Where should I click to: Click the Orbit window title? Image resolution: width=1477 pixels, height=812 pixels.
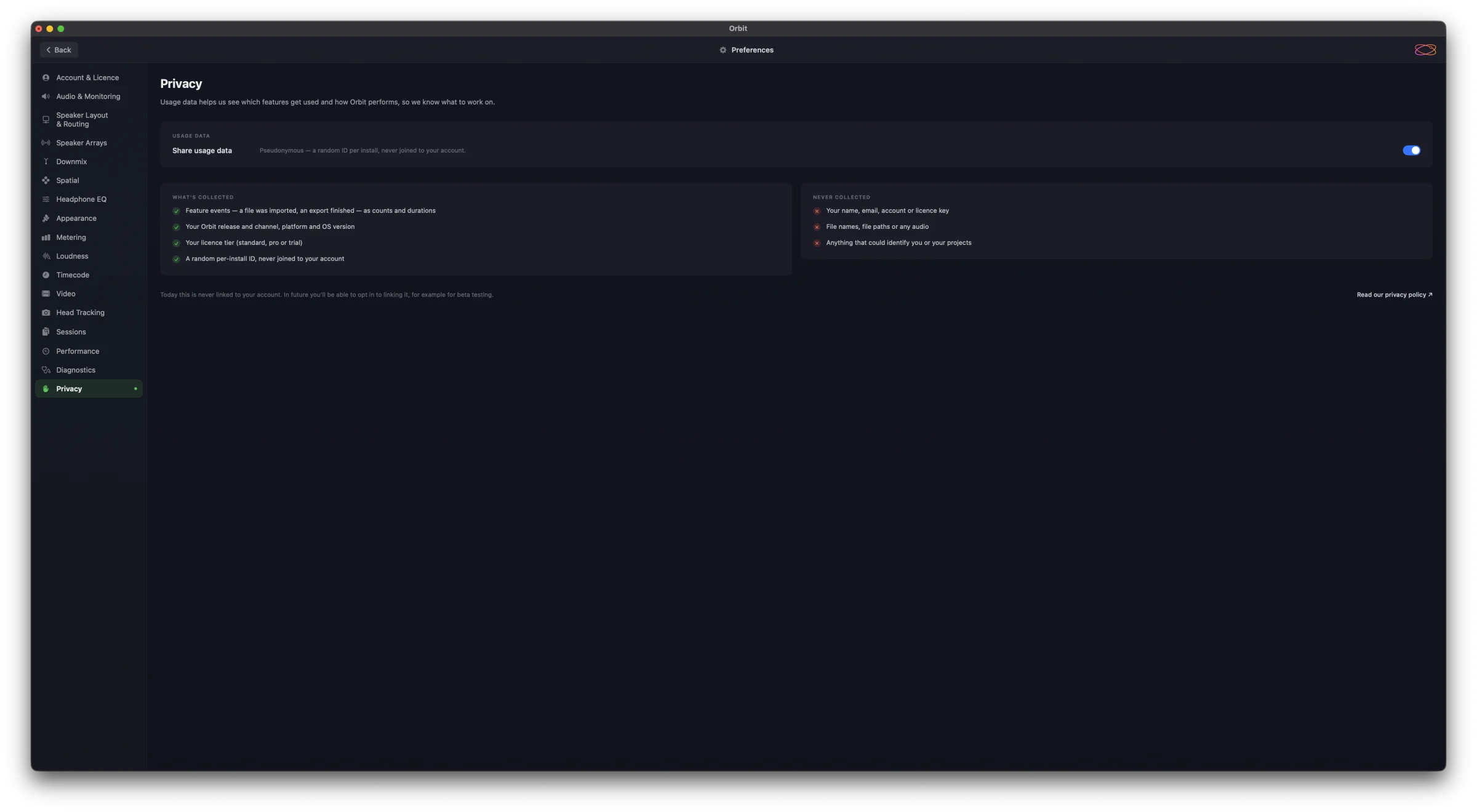[738, 28]
